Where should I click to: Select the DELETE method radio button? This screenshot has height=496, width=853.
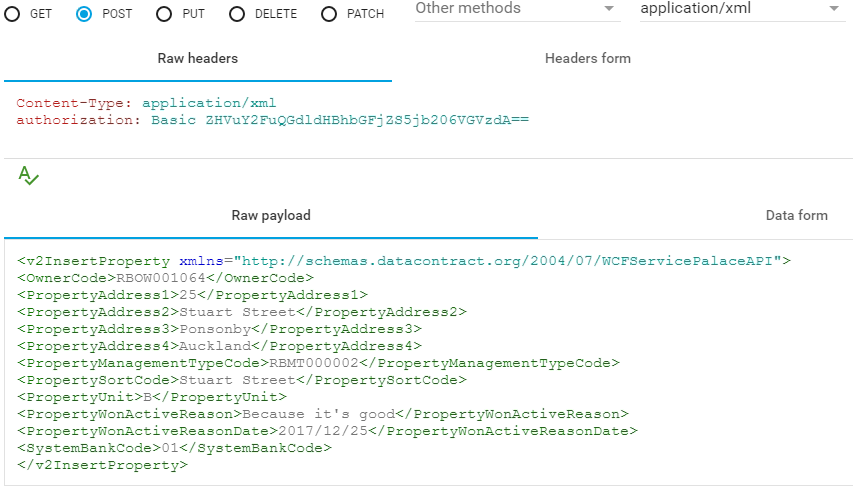(x=237, y=14)
